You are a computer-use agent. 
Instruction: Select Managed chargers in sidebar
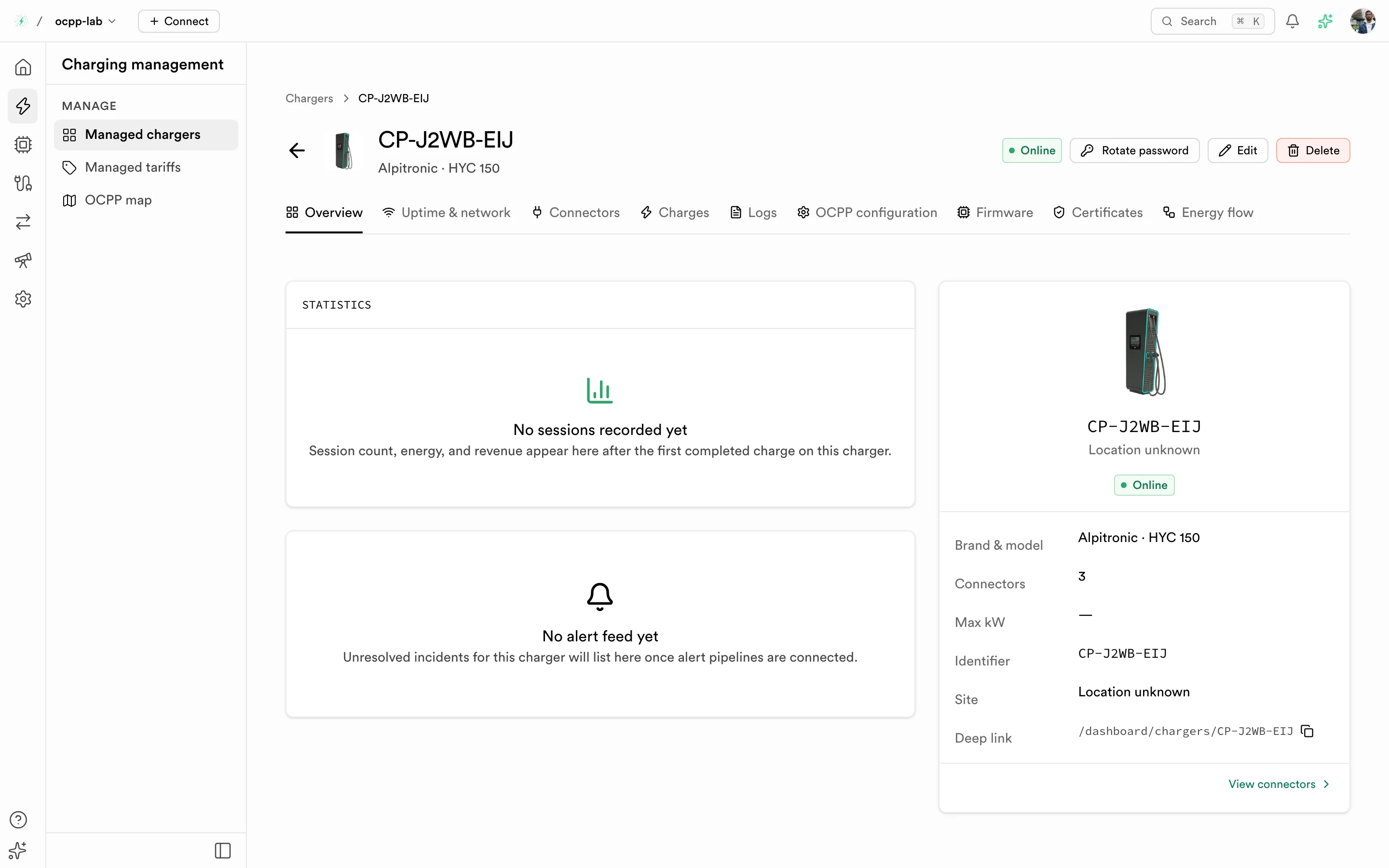pos(146,135)
